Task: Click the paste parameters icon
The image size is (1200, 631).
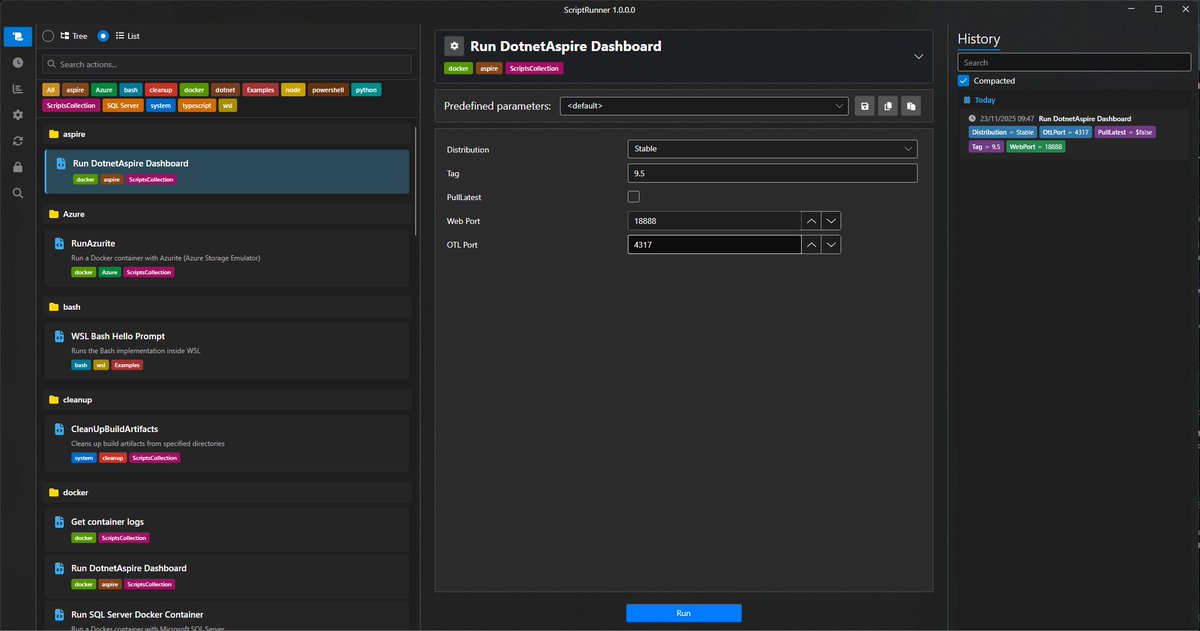Action: (x=911, y=106)
